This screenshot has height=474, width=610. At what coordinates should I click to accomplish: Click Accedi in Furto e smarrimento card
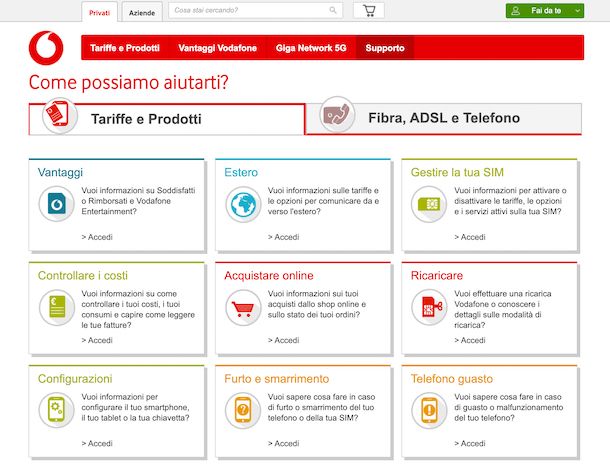tap(283, 443)
